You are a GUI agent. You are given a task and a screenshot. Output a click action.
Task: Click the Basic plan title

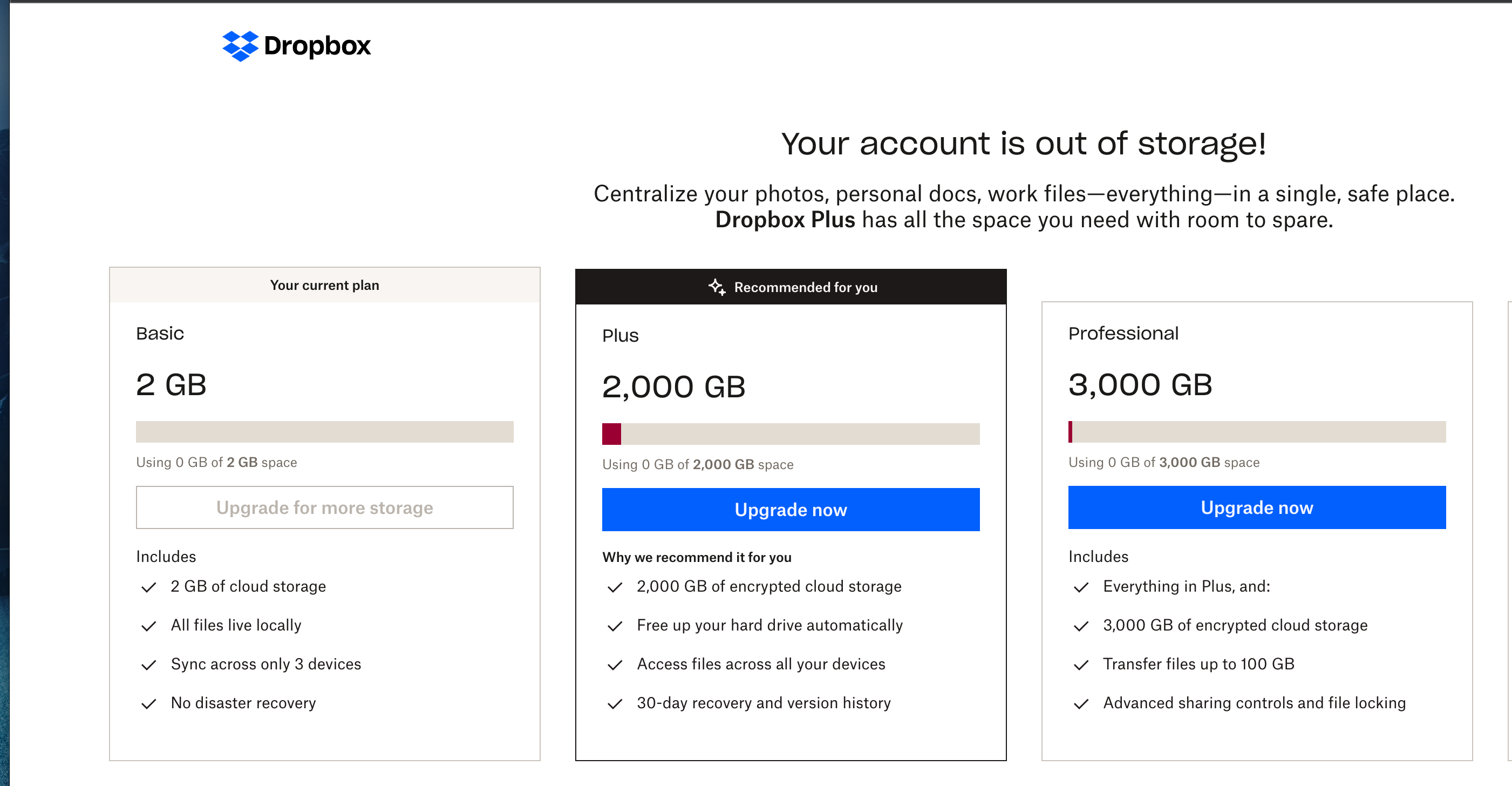point(160,334)
